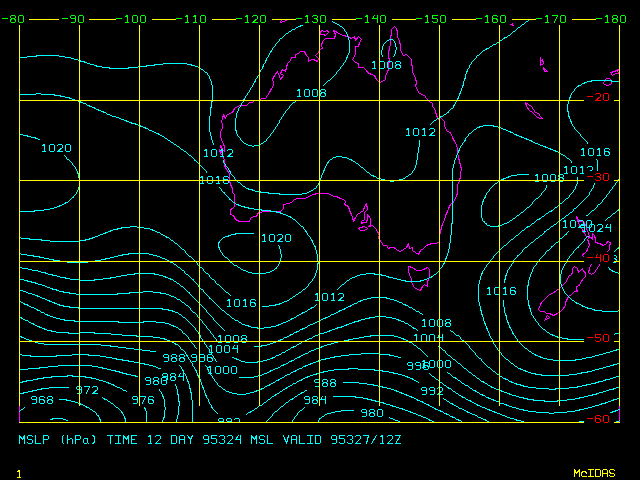Click the 972 isobar label
Screen dimensions: 640x480
pyautogui.click(x=87, y=390)
